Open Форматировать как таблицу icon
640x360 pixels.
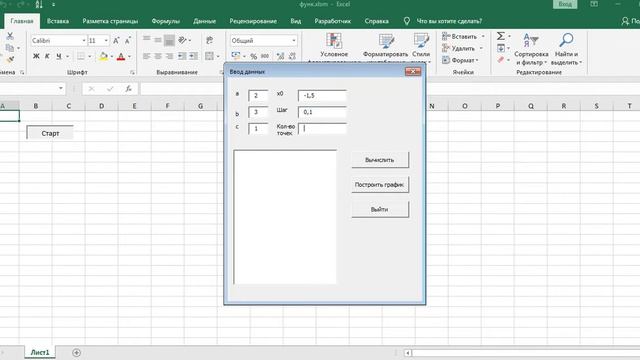click(x=385, y=46)
